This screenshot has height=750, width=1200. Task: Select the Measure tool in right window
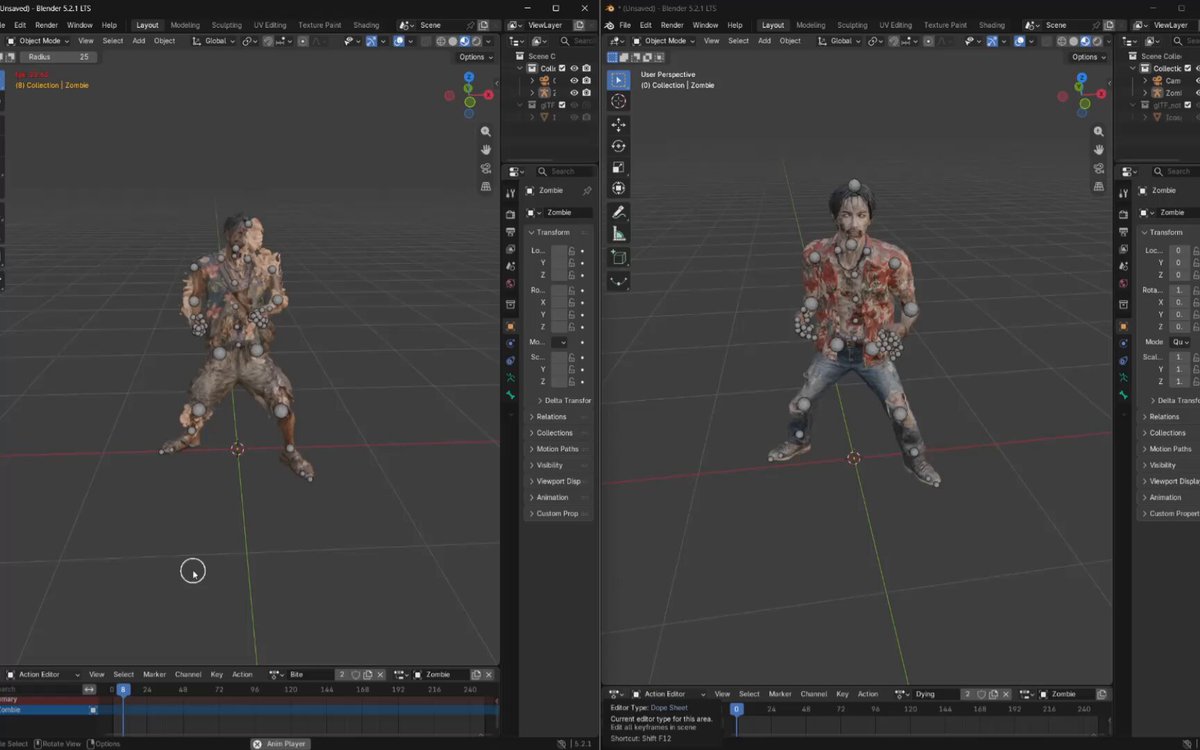(618, 234)
